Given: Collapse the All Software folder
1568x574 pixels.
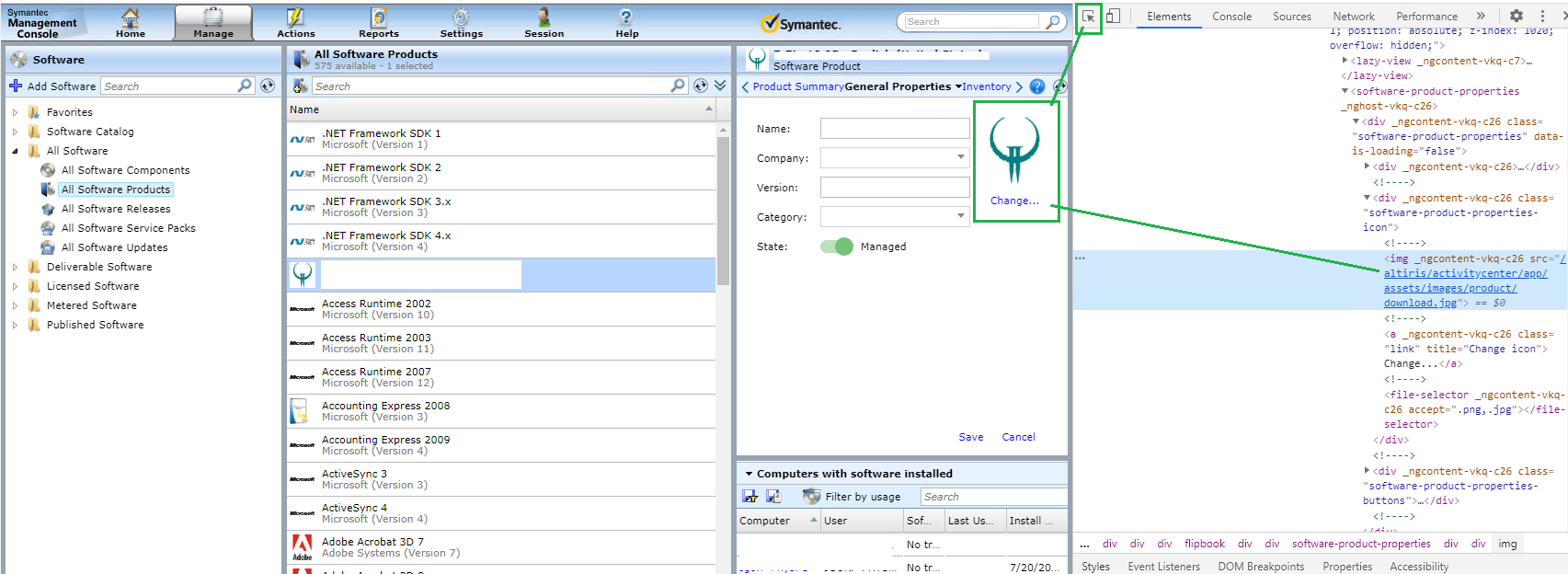Looking at the screenshot, I should click(x=15, y=151).
